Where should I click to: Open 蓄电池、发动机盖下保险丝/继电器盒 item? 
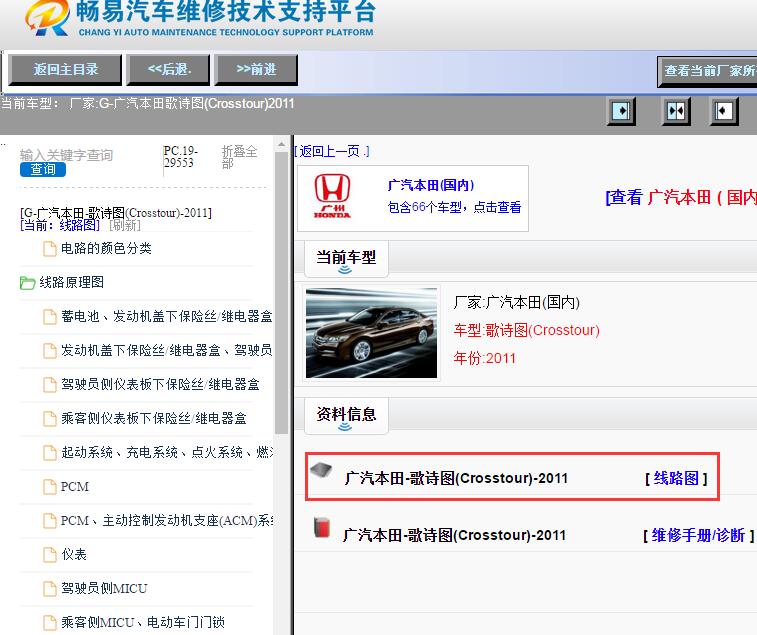click(167, 316)
